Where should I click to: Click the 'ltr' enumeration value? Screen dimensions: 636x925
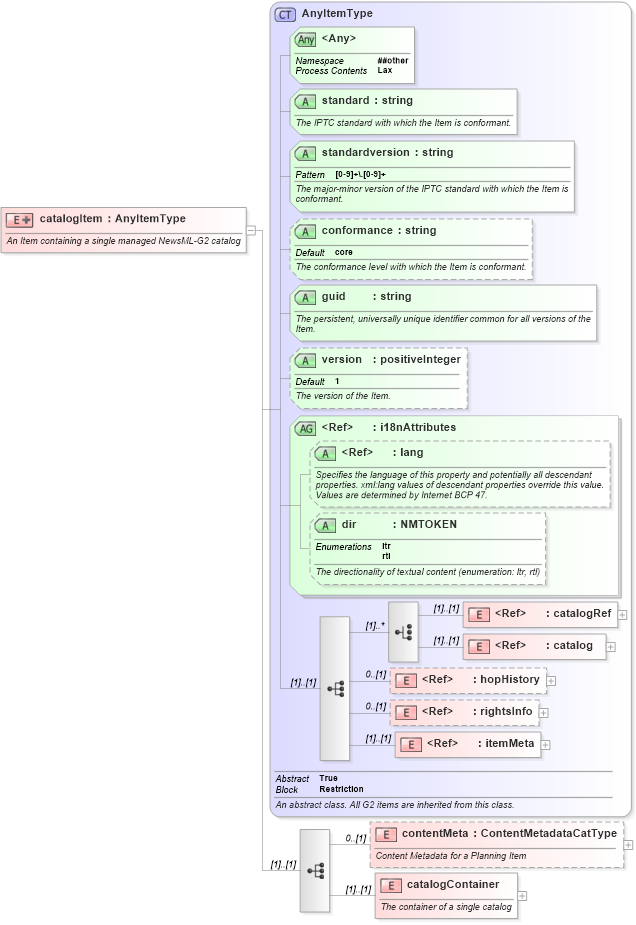[386, 546]
